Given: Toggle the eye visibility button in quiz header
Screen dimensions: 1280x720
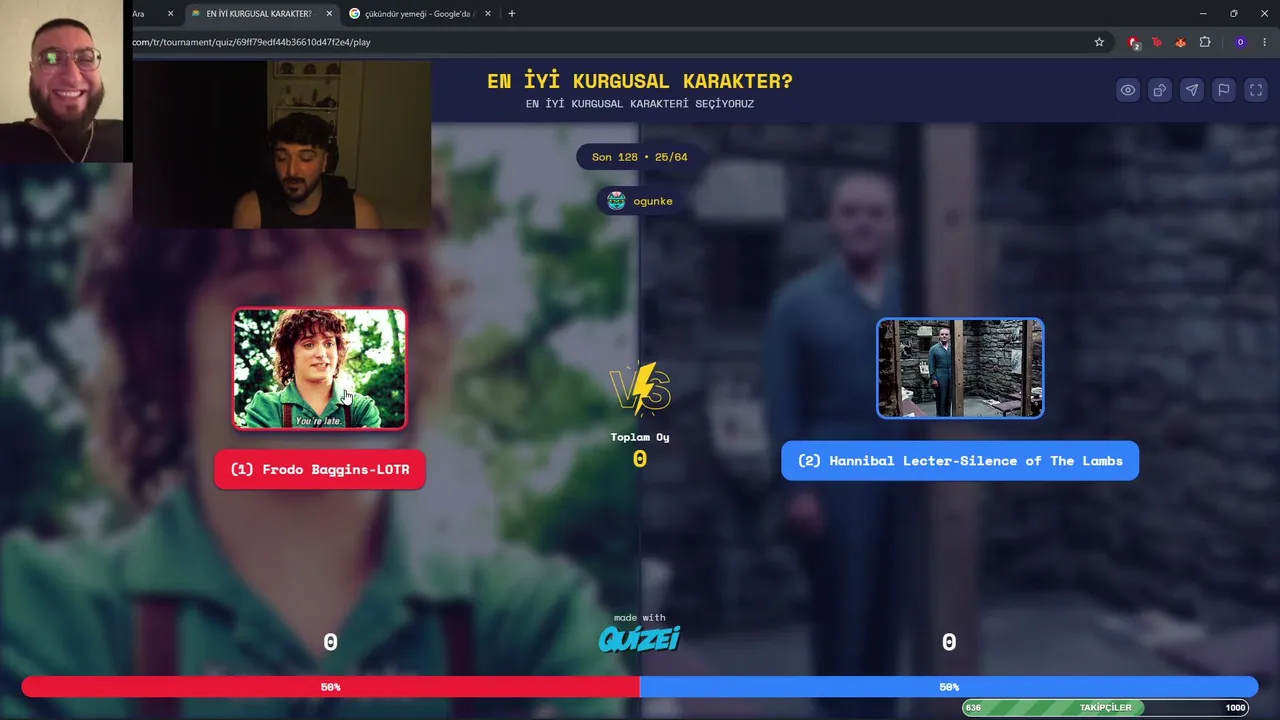Looking at the screenshot, I should [x=1128, y=90].
